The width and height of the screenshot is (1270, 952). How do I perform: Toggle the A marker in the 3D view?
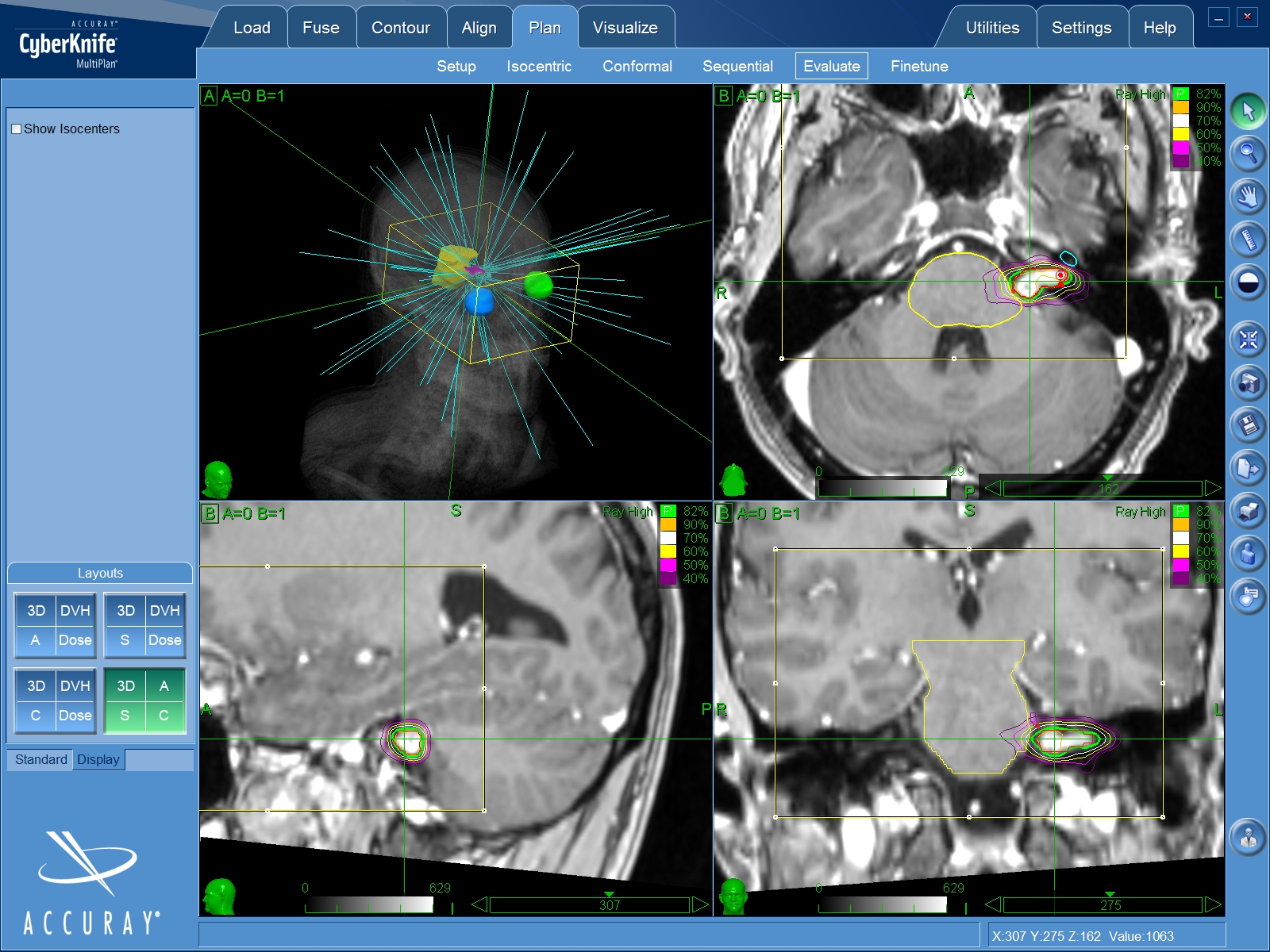coord(209,96)
